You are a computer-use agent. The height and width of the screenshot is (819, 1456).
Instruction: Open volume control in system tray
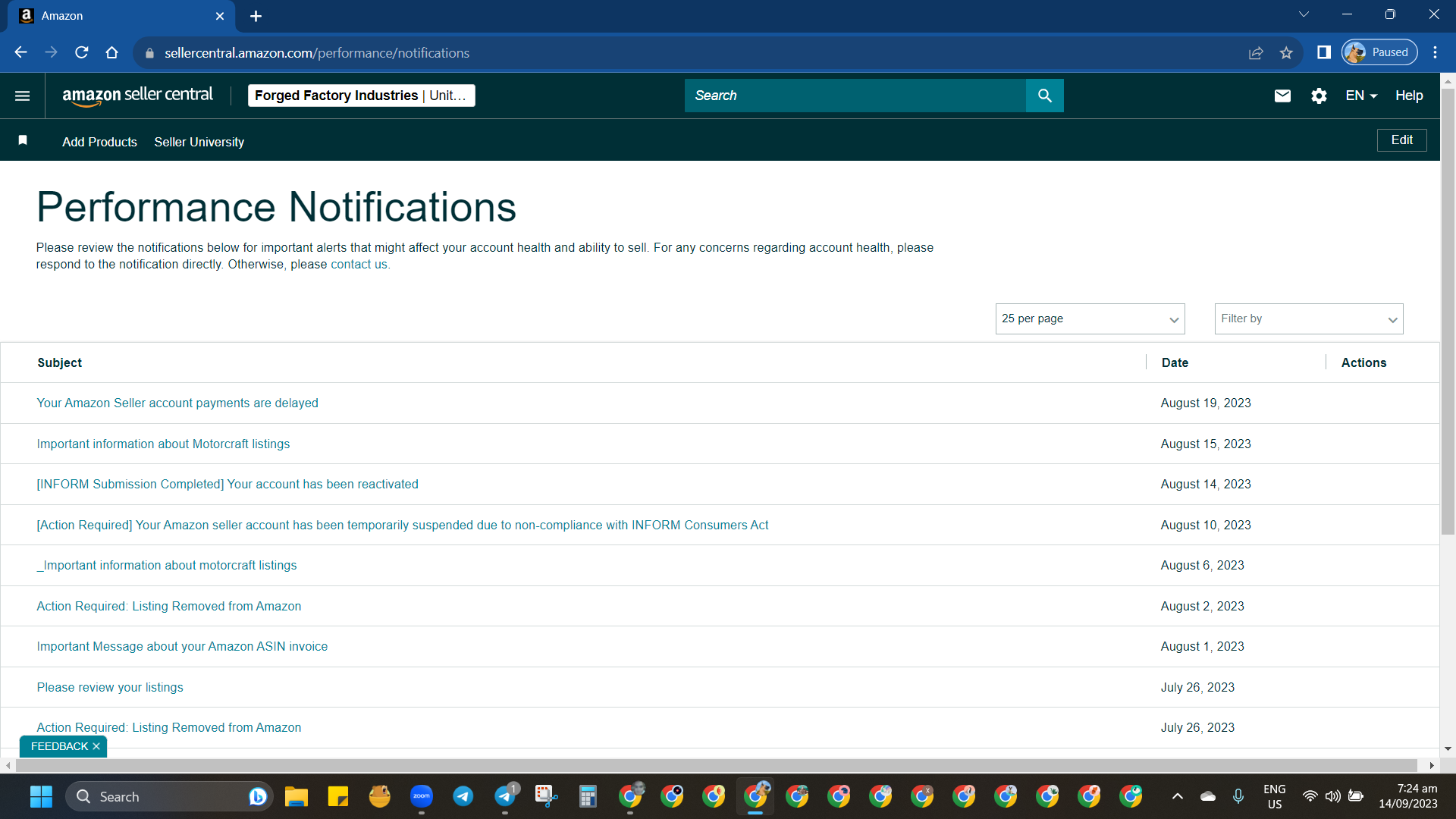tap(1332, 796)
